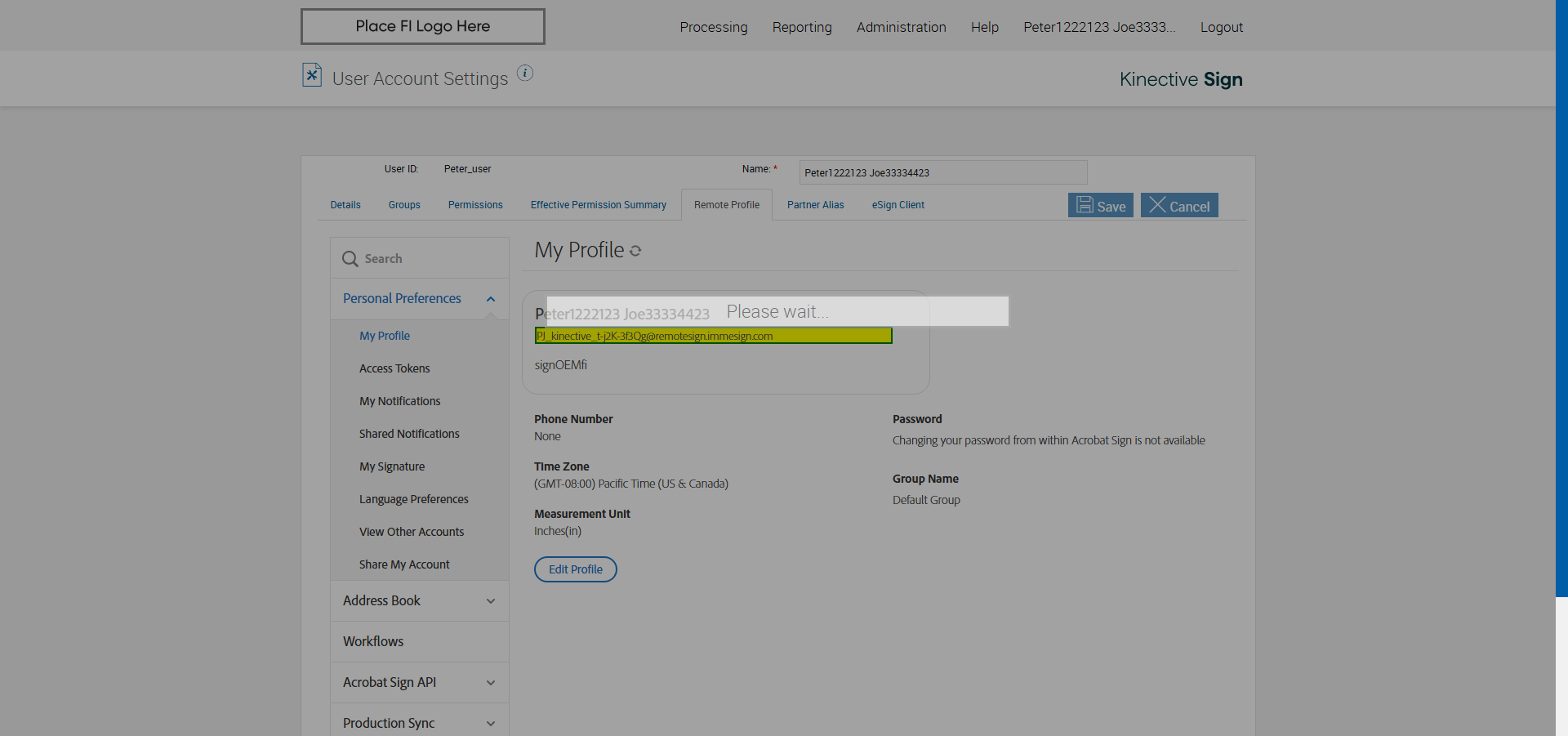Click the User Account Settings page icon
This screenshot has height=736, width=1568.
pyautogui.click(x=312, y=75)
